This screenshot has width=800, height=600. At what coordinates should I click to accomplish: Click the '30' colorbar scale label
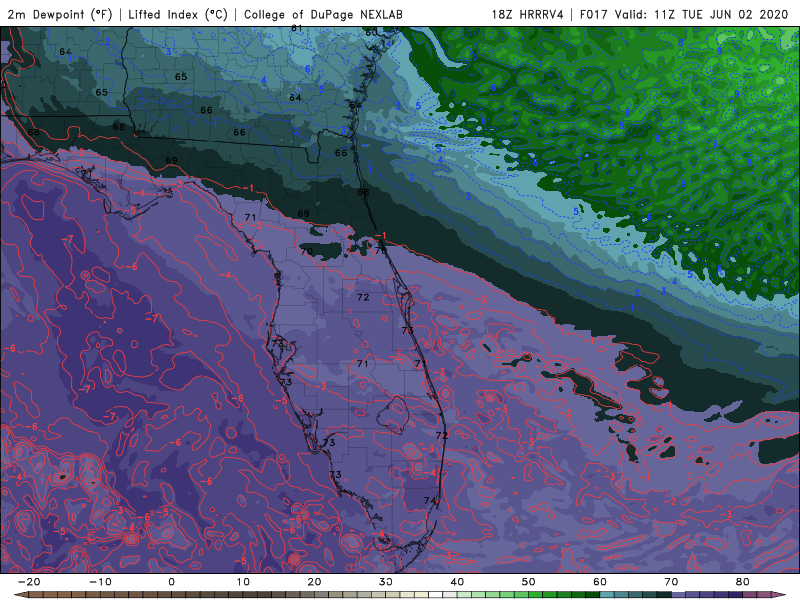386,582
